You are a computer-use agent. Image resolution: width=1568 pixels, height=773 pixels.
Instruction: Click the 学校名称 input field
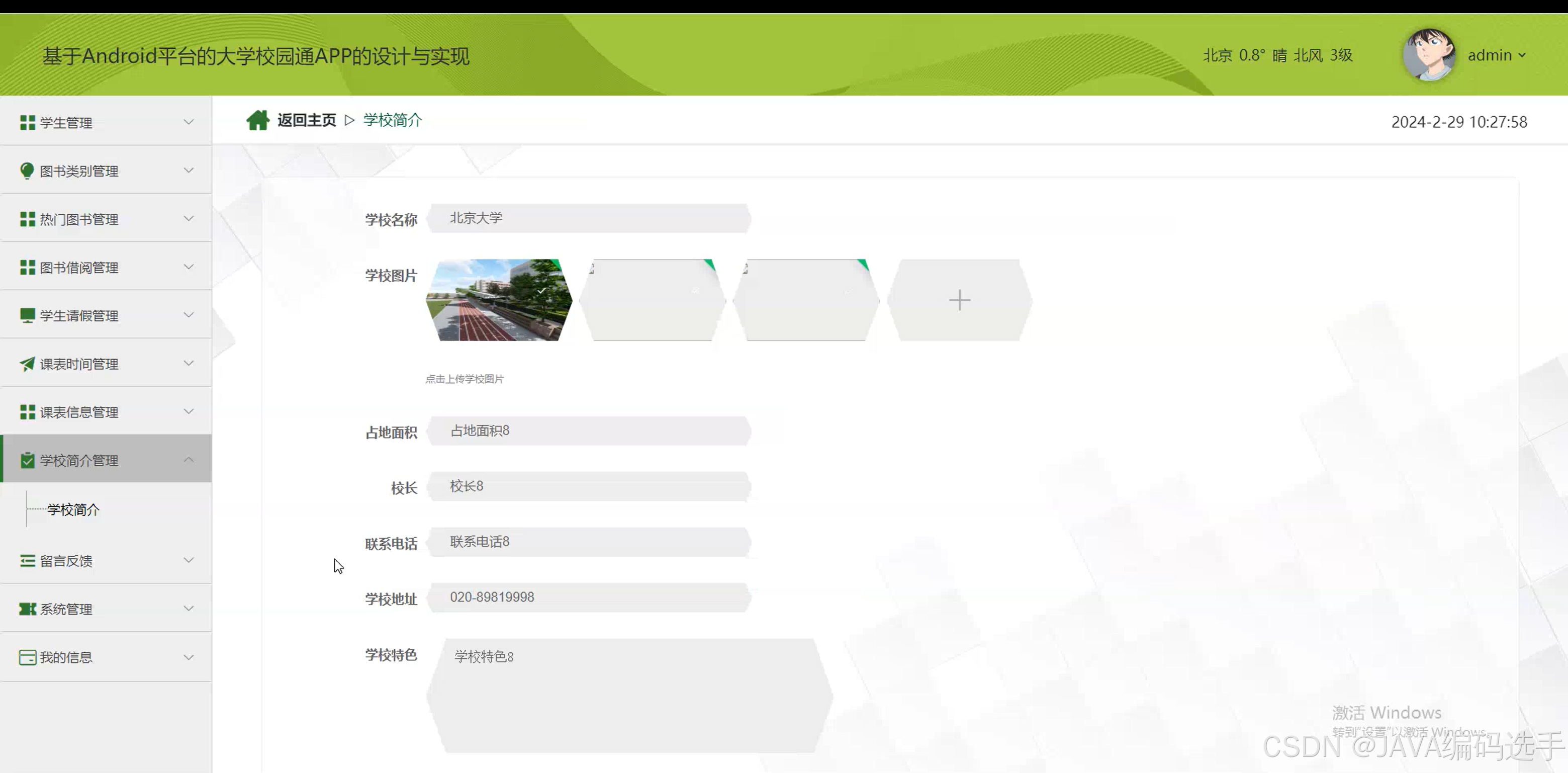click(x=589, y=219)
